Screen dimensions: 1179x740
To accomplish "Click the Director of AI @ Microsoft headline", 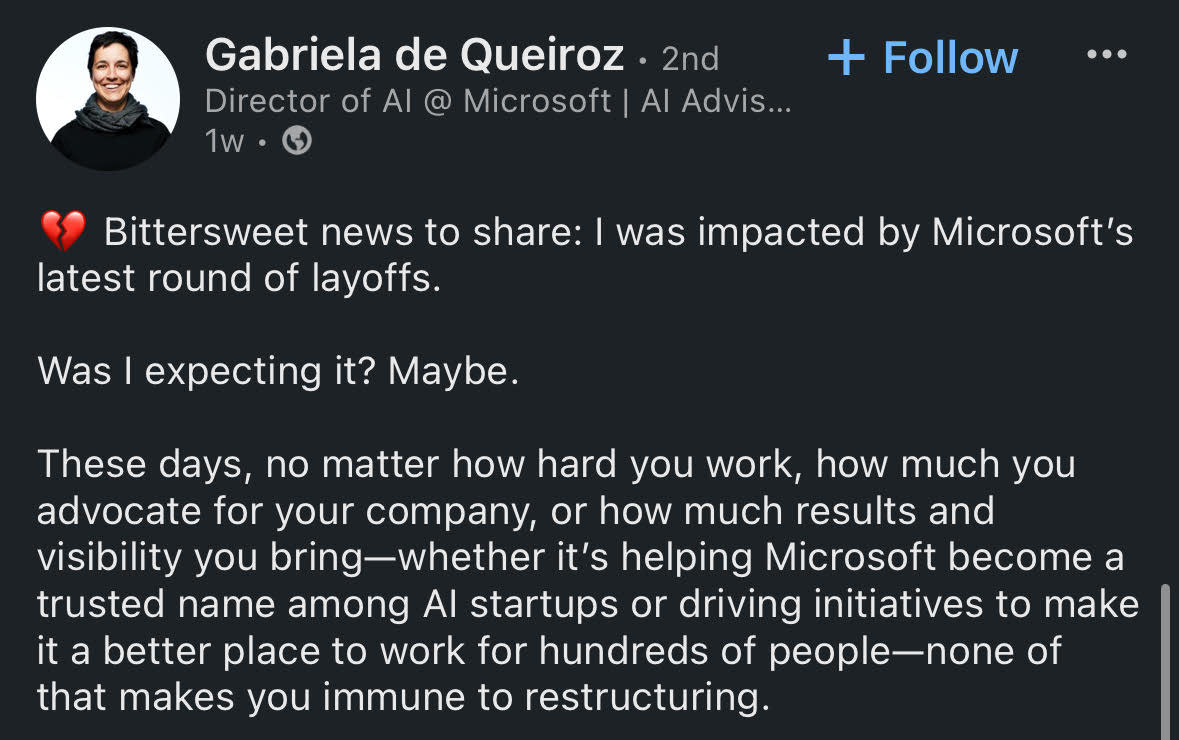I will coord(408,101).
